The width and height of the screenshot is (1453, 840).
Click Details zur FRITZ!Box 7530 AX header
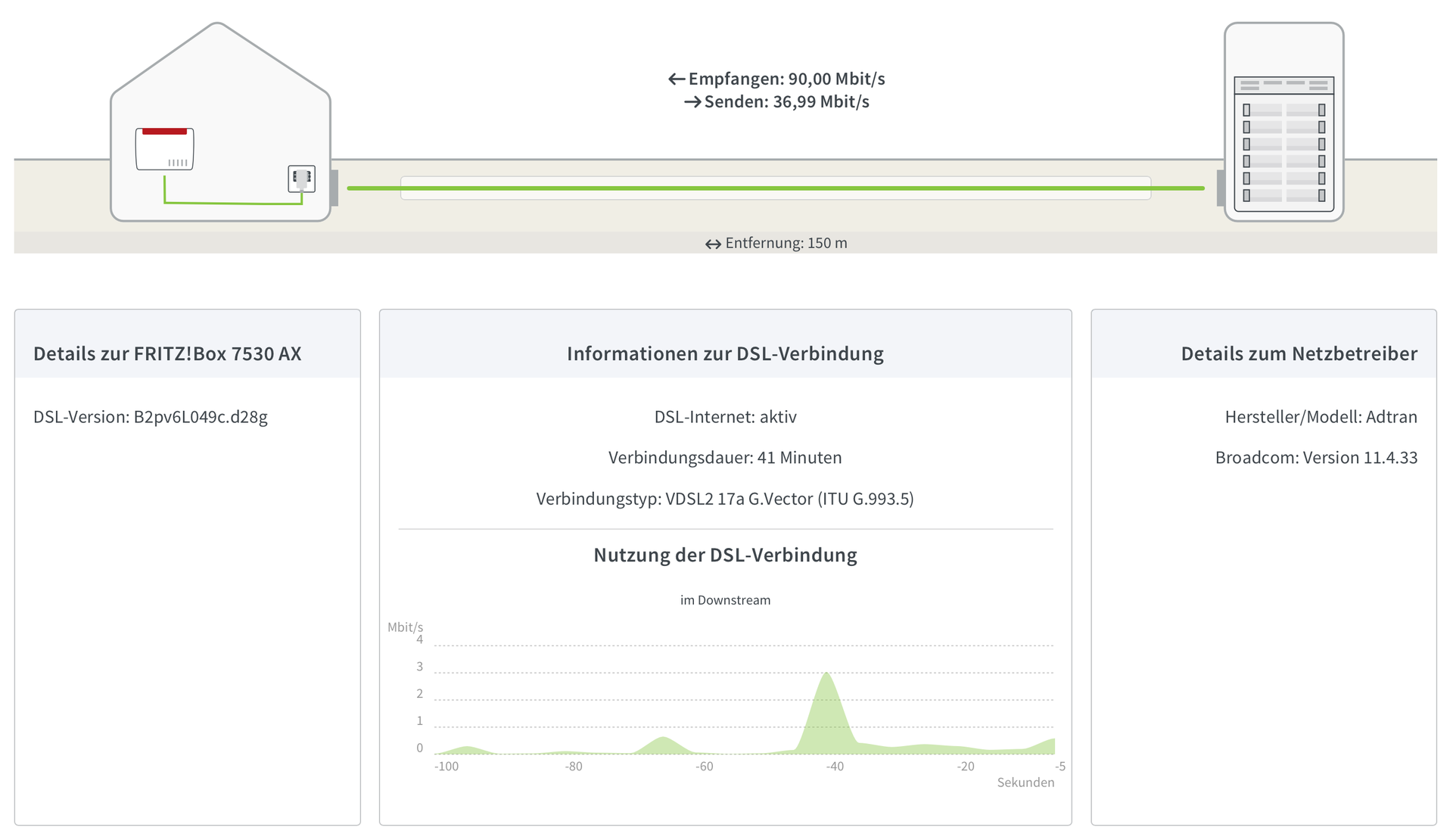click(x=167, y=353)
